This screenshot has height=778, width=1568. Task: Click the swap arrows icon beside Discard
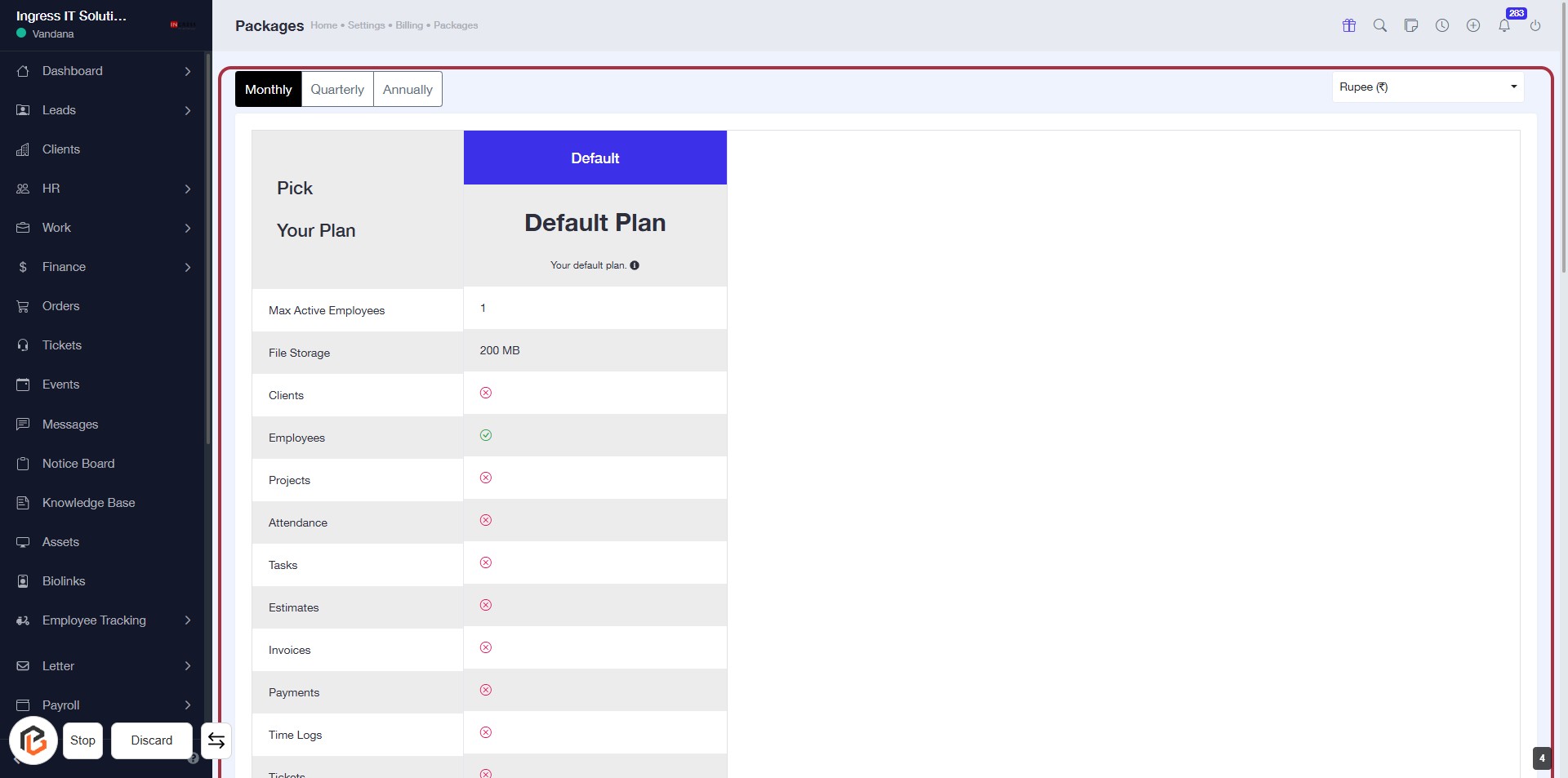(216, 740)
